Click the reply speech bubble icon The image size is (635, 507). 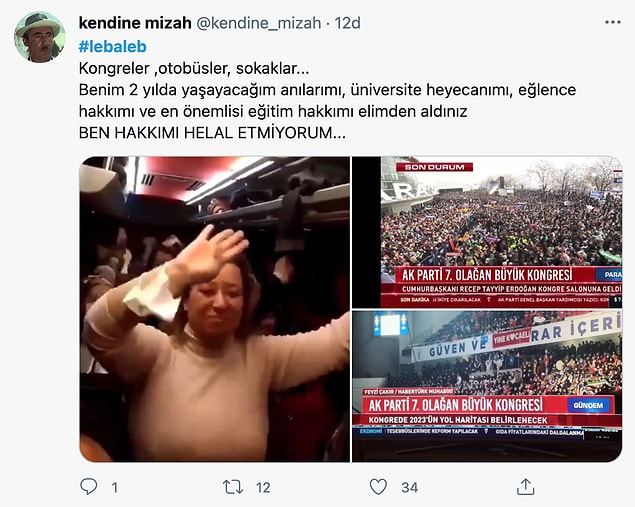point(88,486)
